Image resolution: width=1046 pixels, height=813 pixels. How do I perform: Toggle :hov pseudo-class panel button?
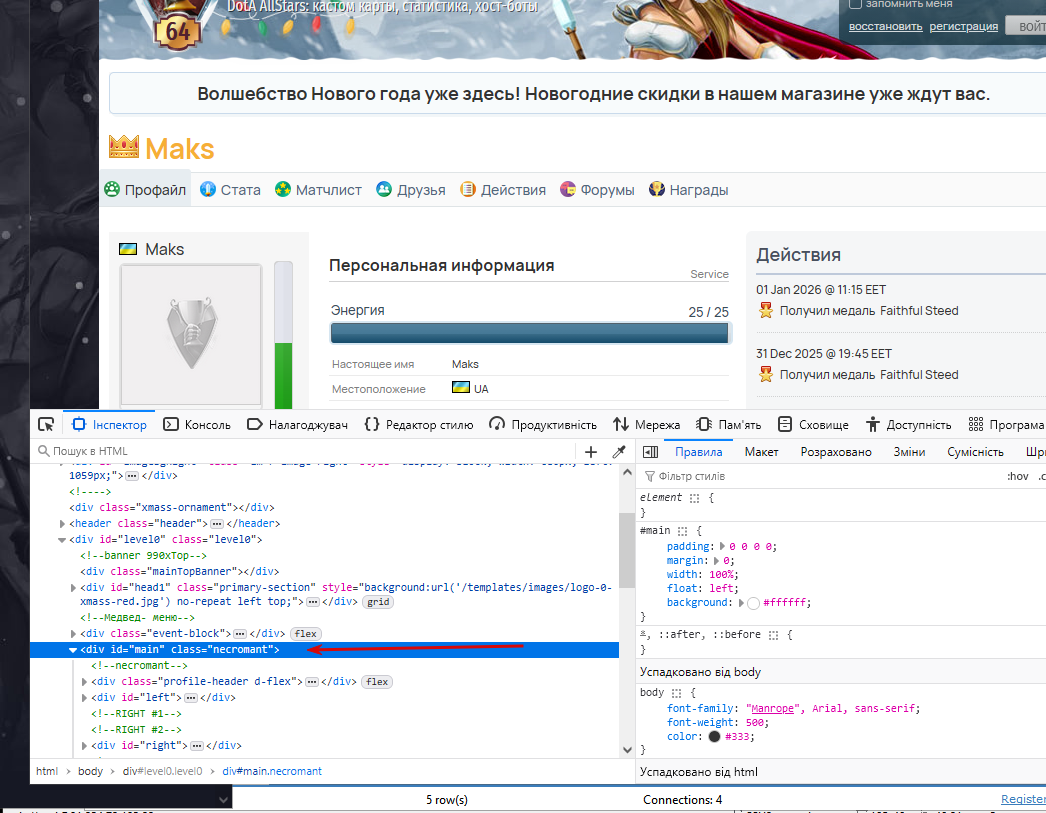coord(1017,476)
